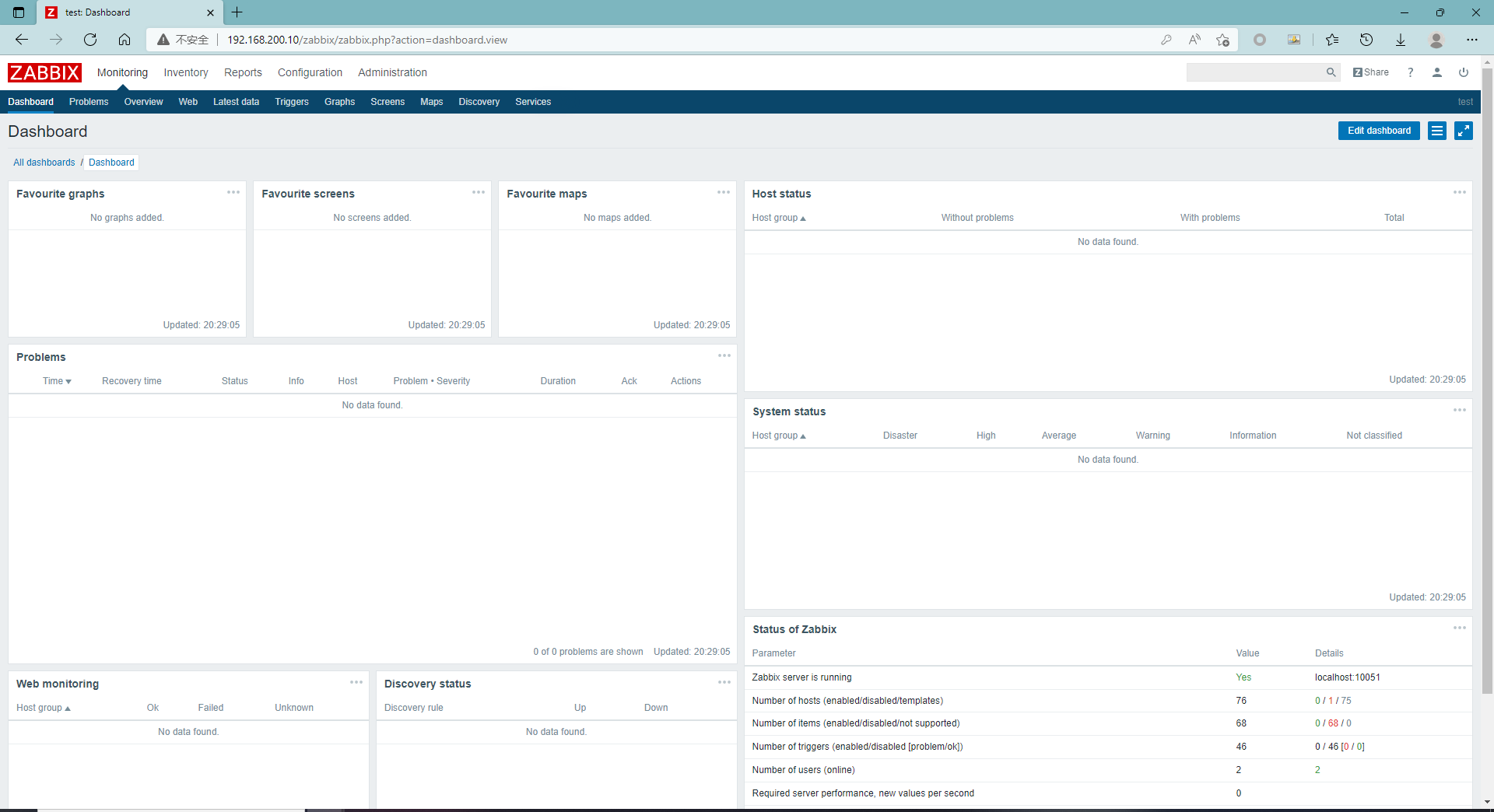Open Host status widget menu dots
This screenshot has width=1494, height=812.
click(x=1460, y=192)
